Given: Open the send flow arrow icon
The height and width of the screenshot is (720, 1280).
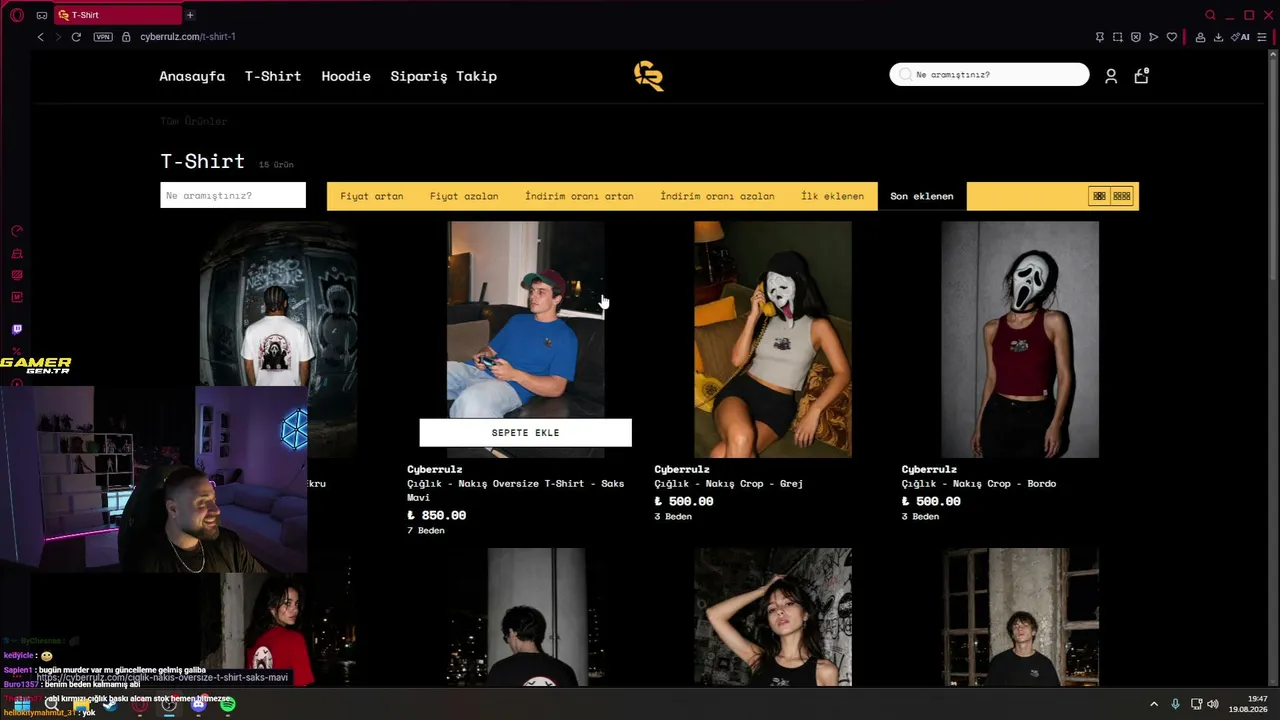Looking at the screenshot, I should click(1154, 37).
